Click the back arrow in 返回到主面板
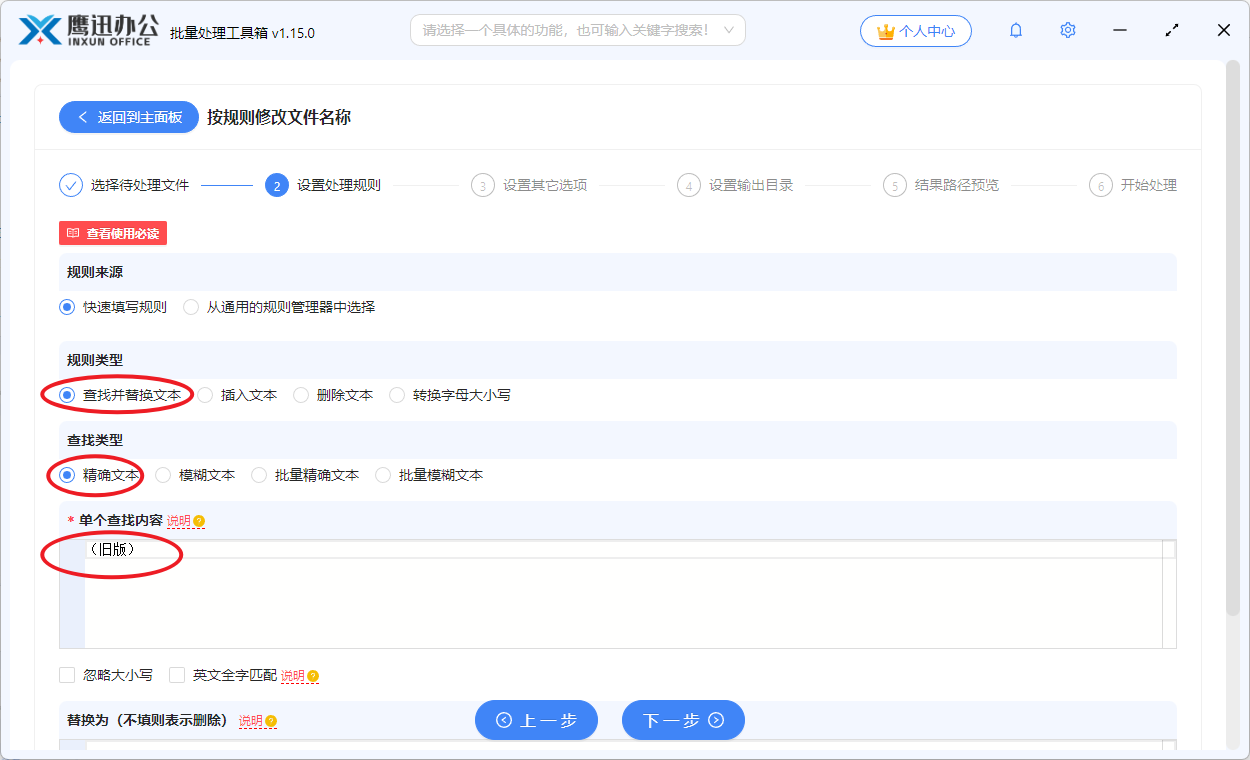Screen dimensions: 1250x760 point(83,117)
